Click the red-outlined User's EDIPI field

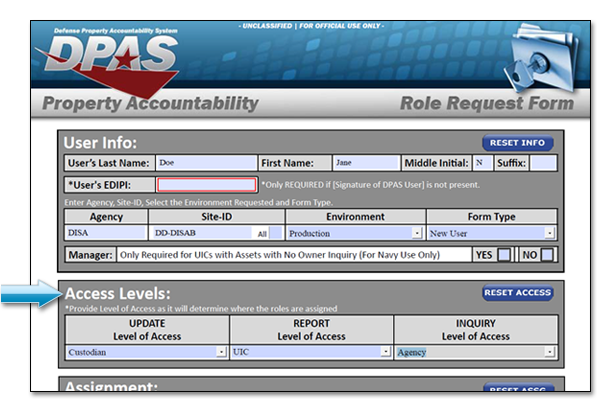coord(207,185)
